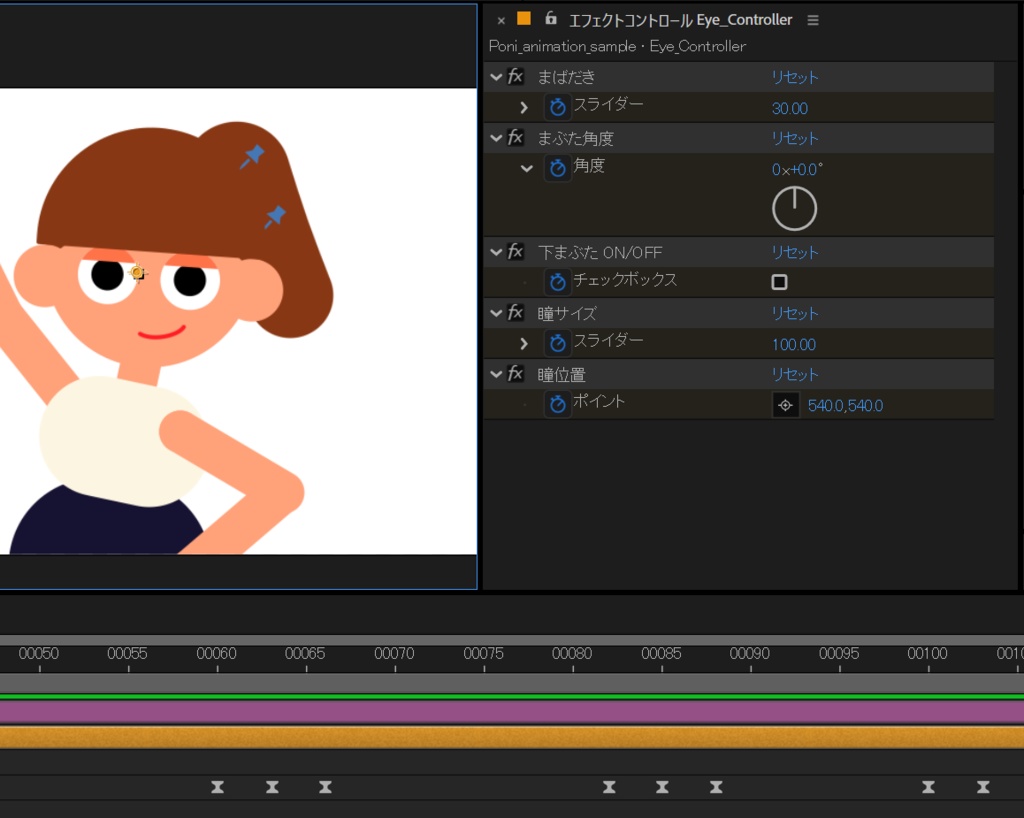
Task: Click the angle dial under まぶた角度
Action: (x=794, y=207)
